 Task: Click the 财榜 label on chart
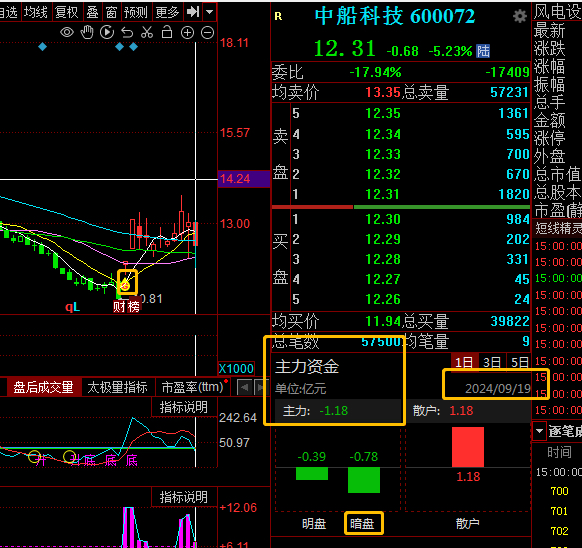(x=127, y=307)
